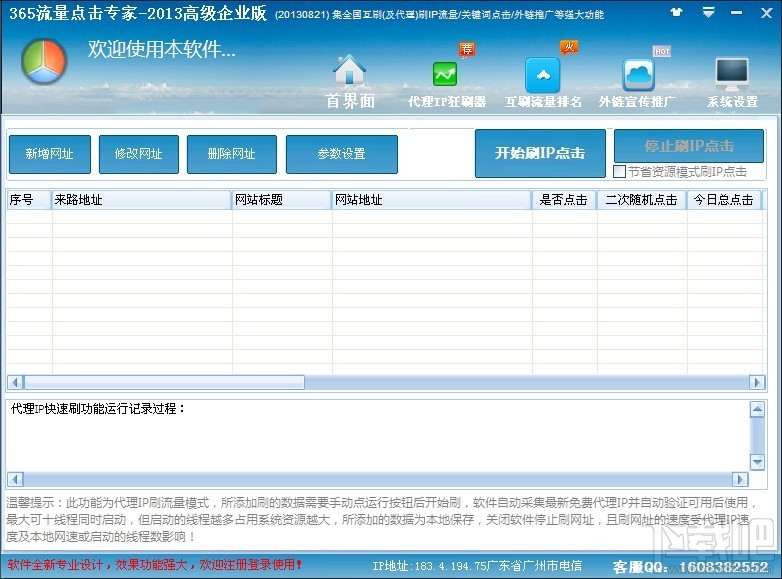
Task: Sort by 来路地址 column header
Action: click(x=142, y=200)
